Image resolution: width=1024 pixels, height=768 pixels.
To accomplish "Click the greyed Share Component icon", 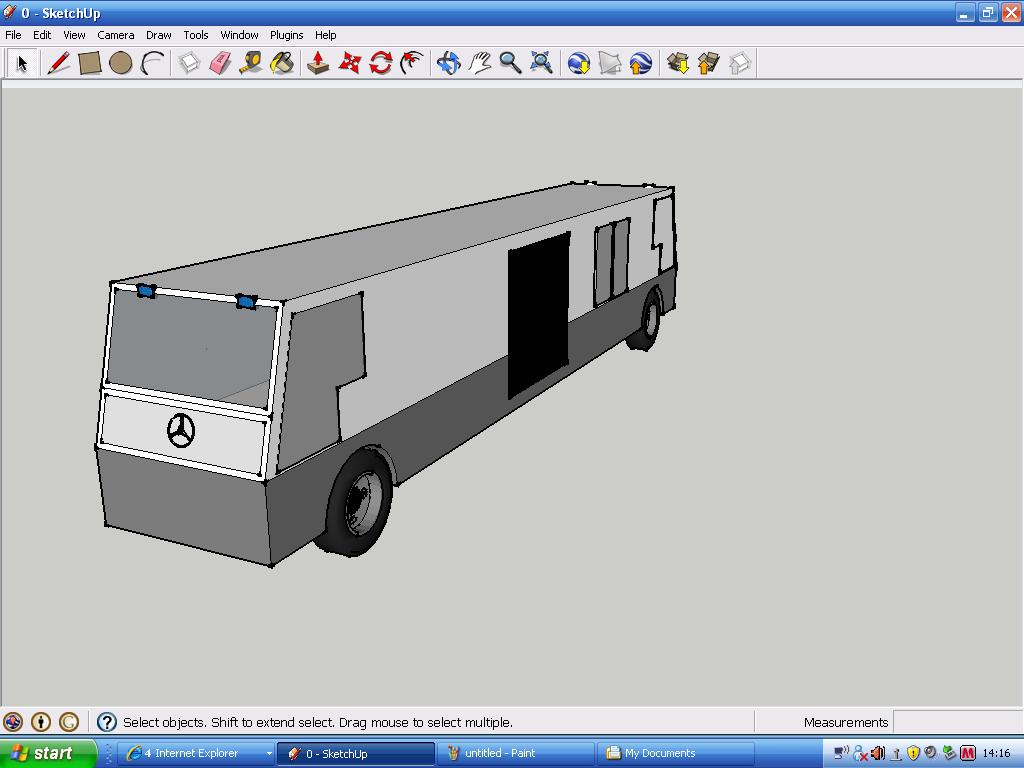I will point(740,63).
